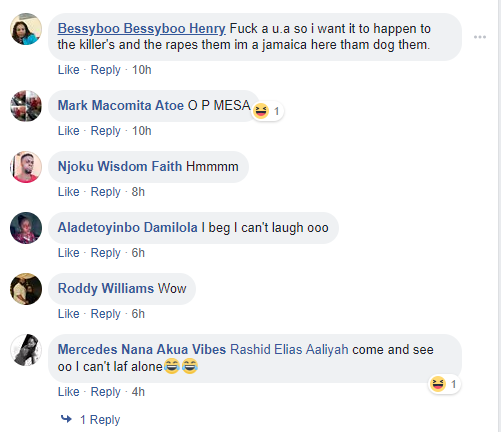
Task: Open Njoku Wisdom Faith's avatar
Action: (26, 167)
